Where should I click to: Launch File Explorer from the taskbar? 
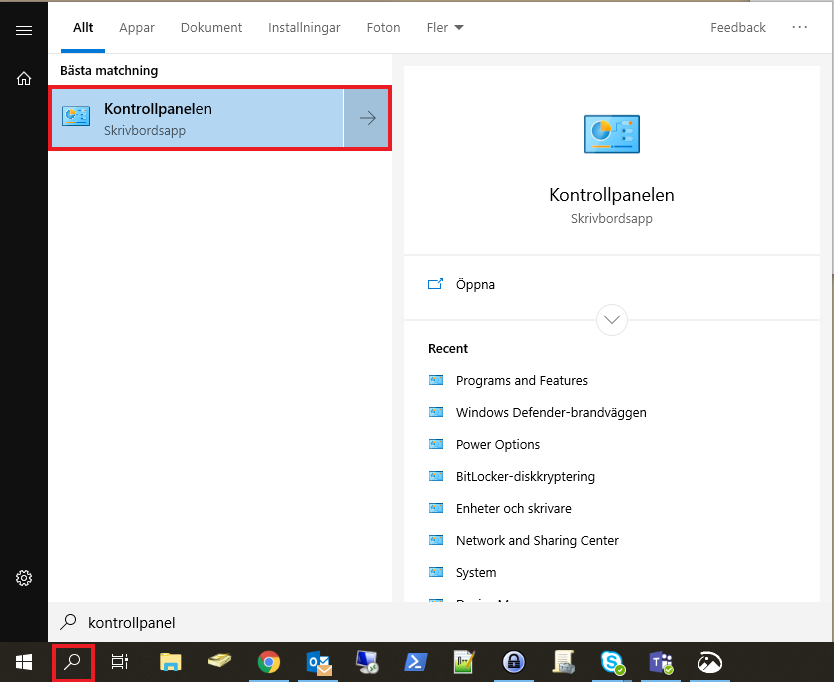[170, 662]
